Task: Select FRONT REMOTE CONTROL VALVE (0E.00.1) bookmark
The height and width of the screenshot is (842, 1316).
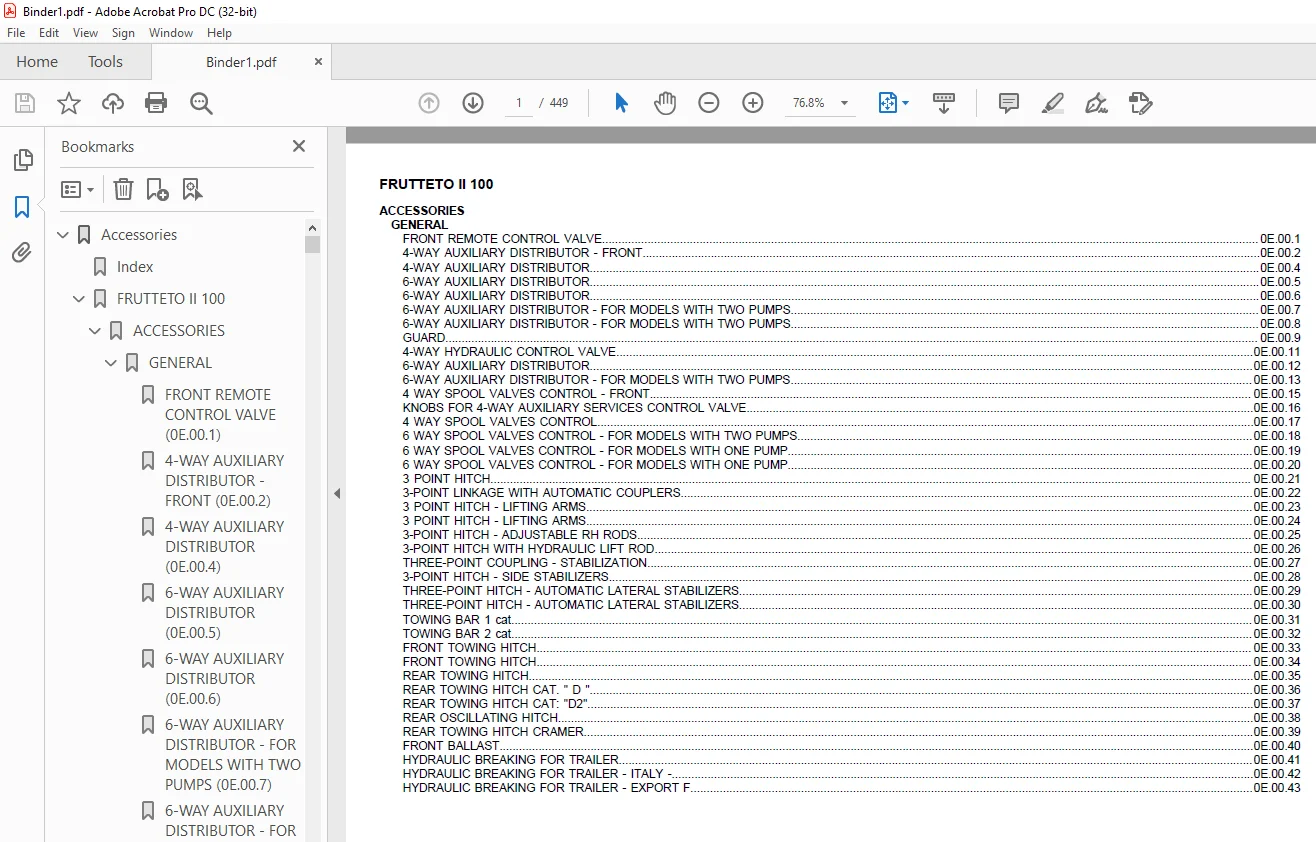Action: (220, 415)
